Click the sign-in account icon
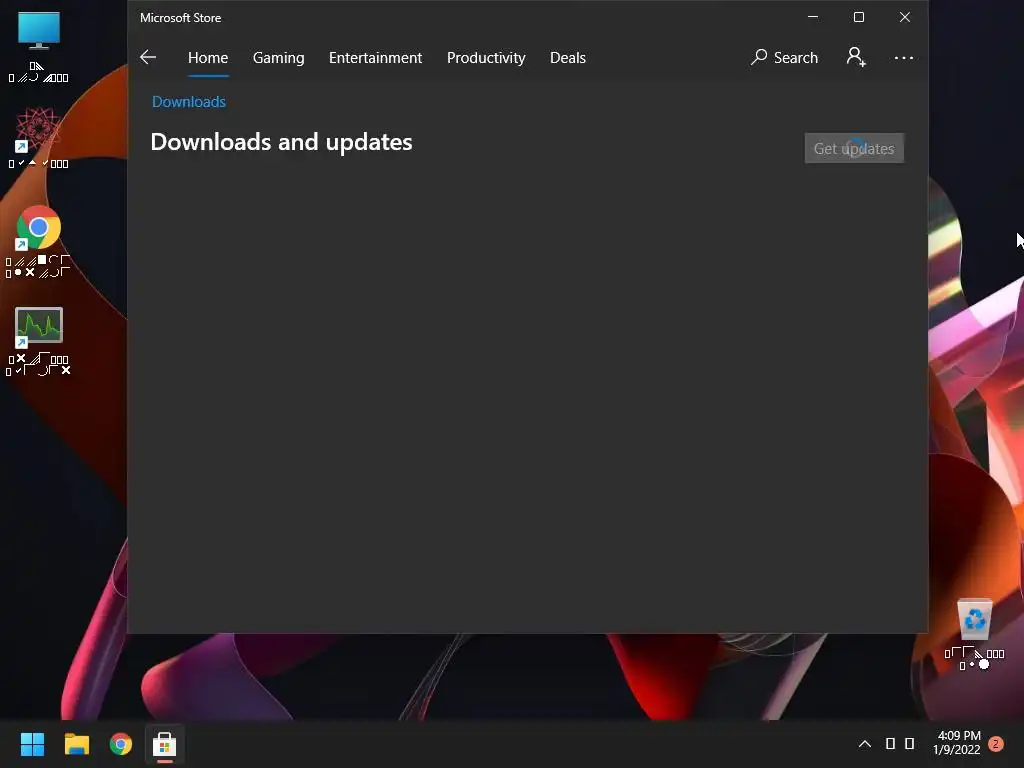 tap(856, 57)
